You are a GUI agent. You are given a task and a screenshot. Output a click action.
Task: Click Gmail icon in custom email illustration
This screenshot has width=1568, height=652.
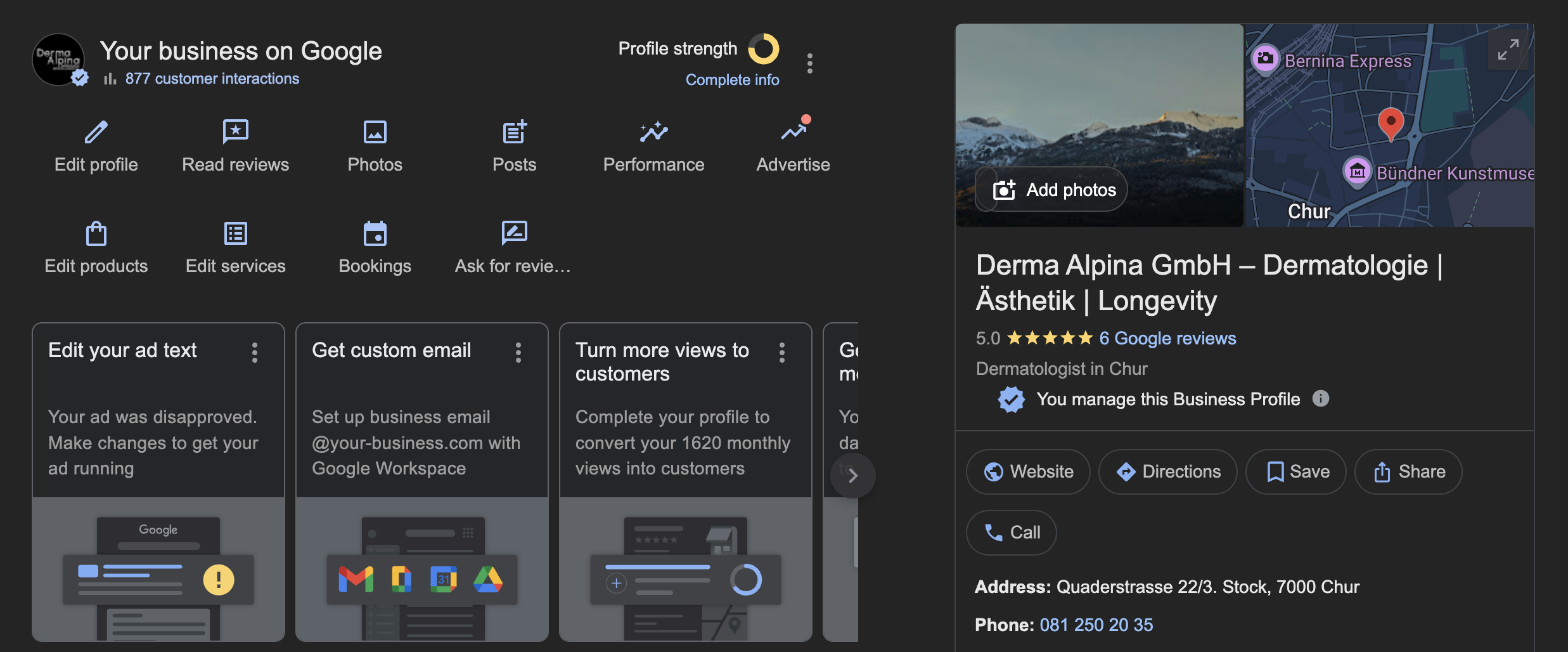click(x=356, y=579)
